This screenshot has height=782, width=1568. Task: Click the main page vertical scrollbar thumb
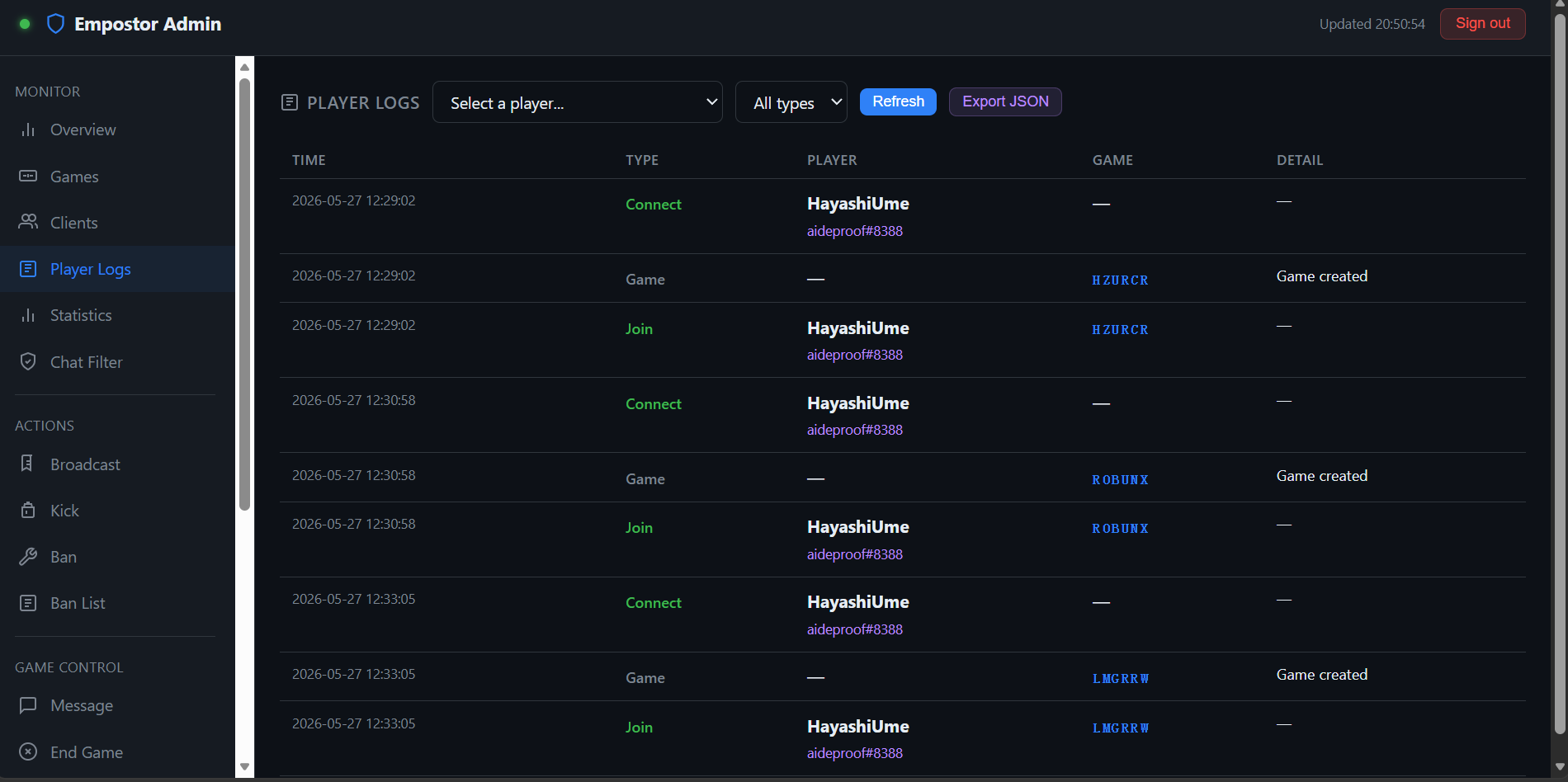click(x=1560, y=374)
